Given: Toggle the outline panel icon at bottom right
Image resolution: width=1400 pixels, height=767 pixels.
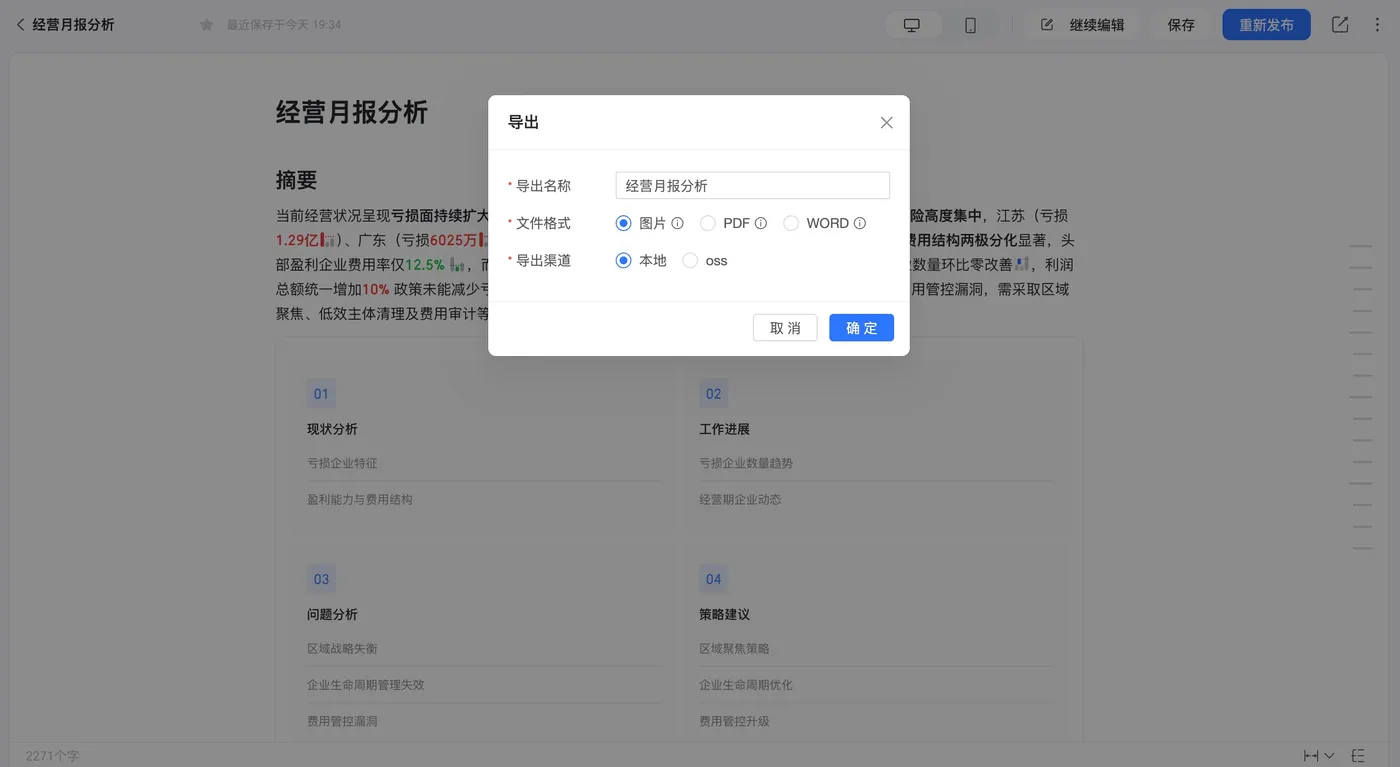Looking at the screenshot, I should [x=1359, y=756].
